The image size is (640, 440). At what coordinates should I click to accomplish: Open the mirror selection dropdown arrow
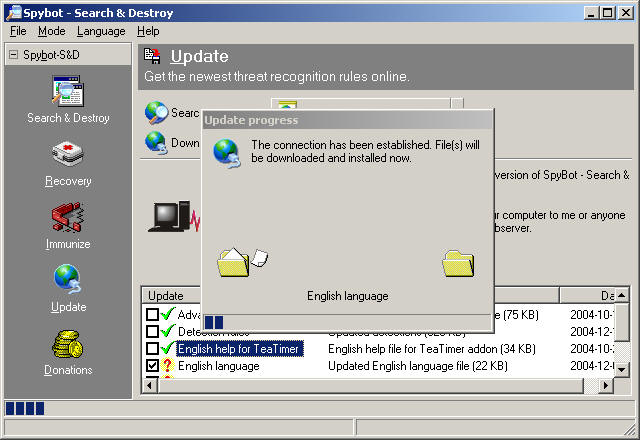pyautogui.click(x=457, y=109)
